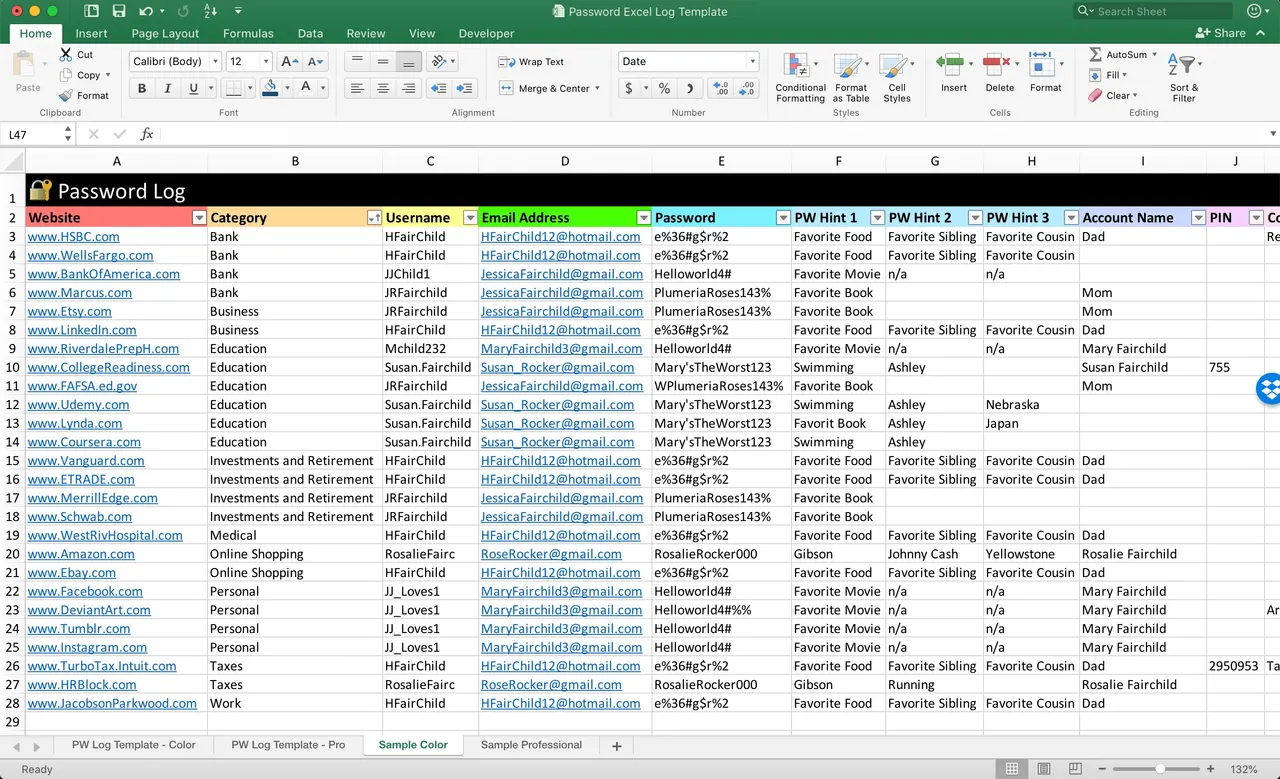
Task: Switch to Sample Professional sheet tab
Action: tap(531, 745)
